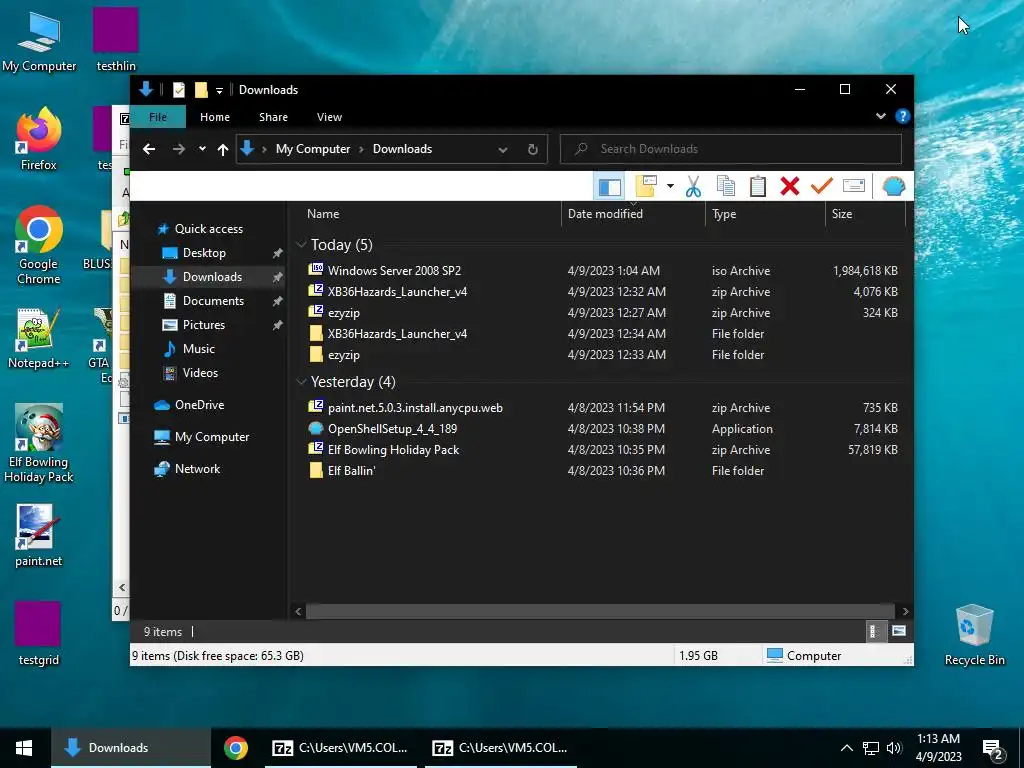Select My Computer in navigation pane
Screen dimensions: 1024x768
tap(212, 437)
